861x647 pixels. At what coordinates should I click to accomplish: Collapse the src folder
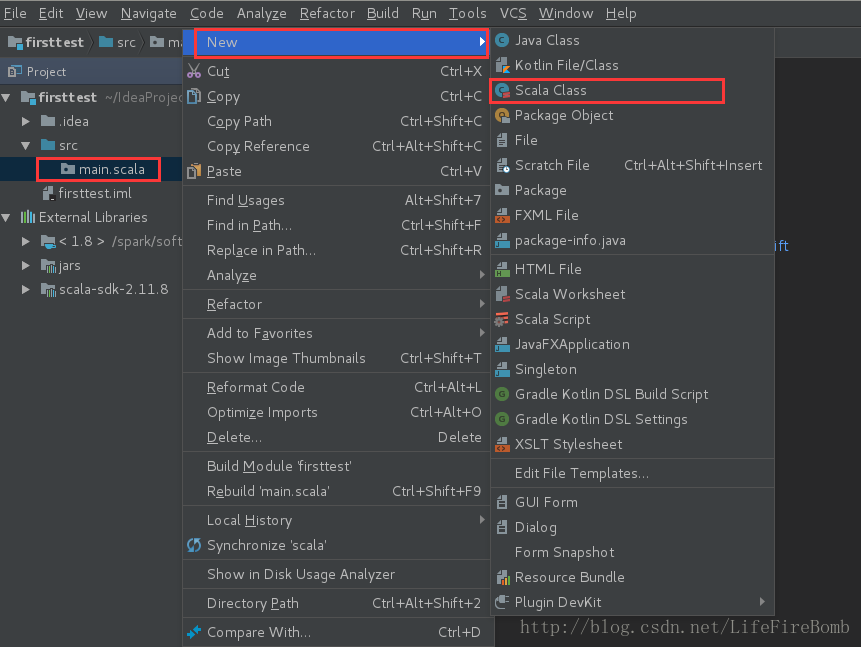(26, 146)
